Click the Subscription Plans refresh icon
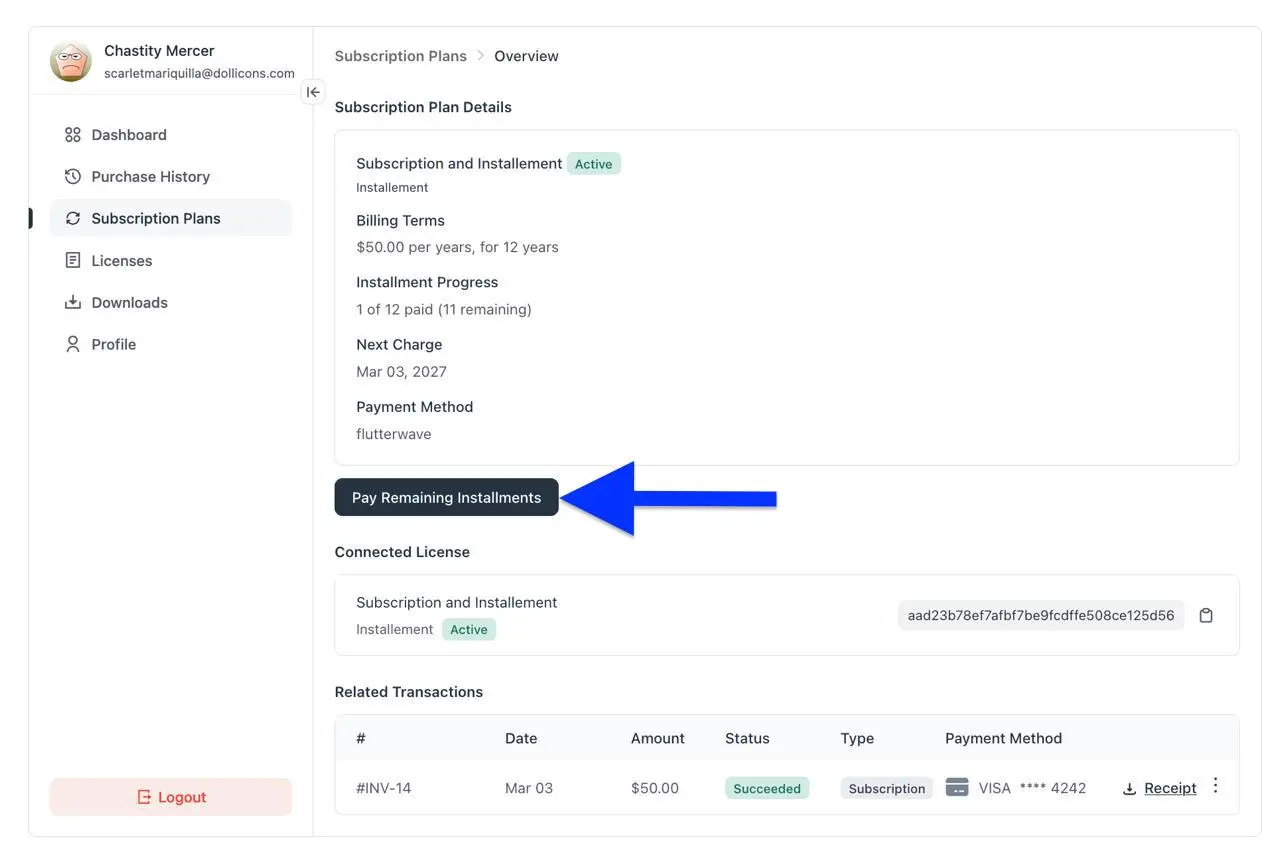1280x855 pixels. [72, 219]
